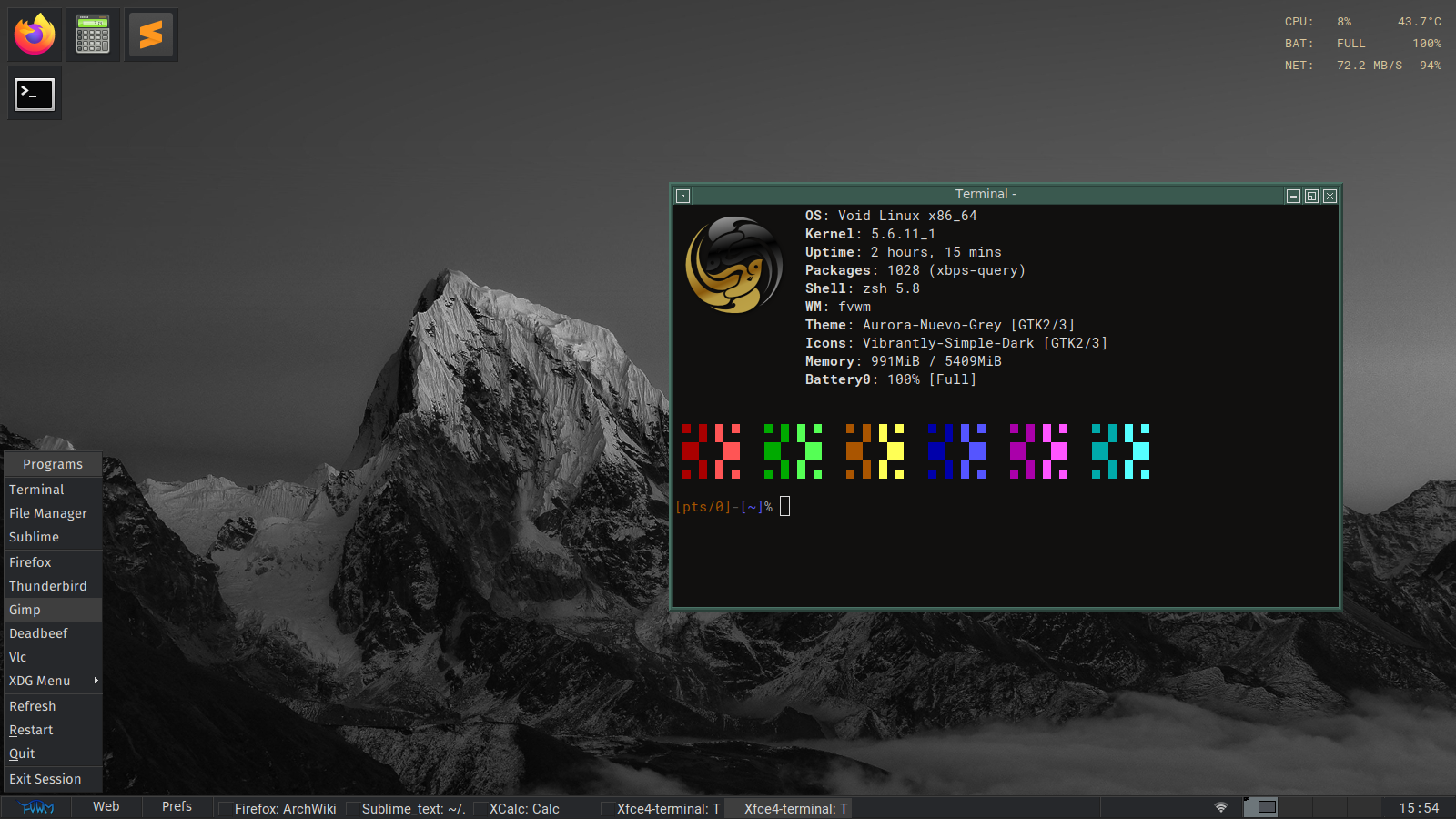This screenshot has width=1456, height=819.
Task: Click the Theme Aurora-Nuevo-Grey line
Action: pyautogui.click(x=940, y=325)
